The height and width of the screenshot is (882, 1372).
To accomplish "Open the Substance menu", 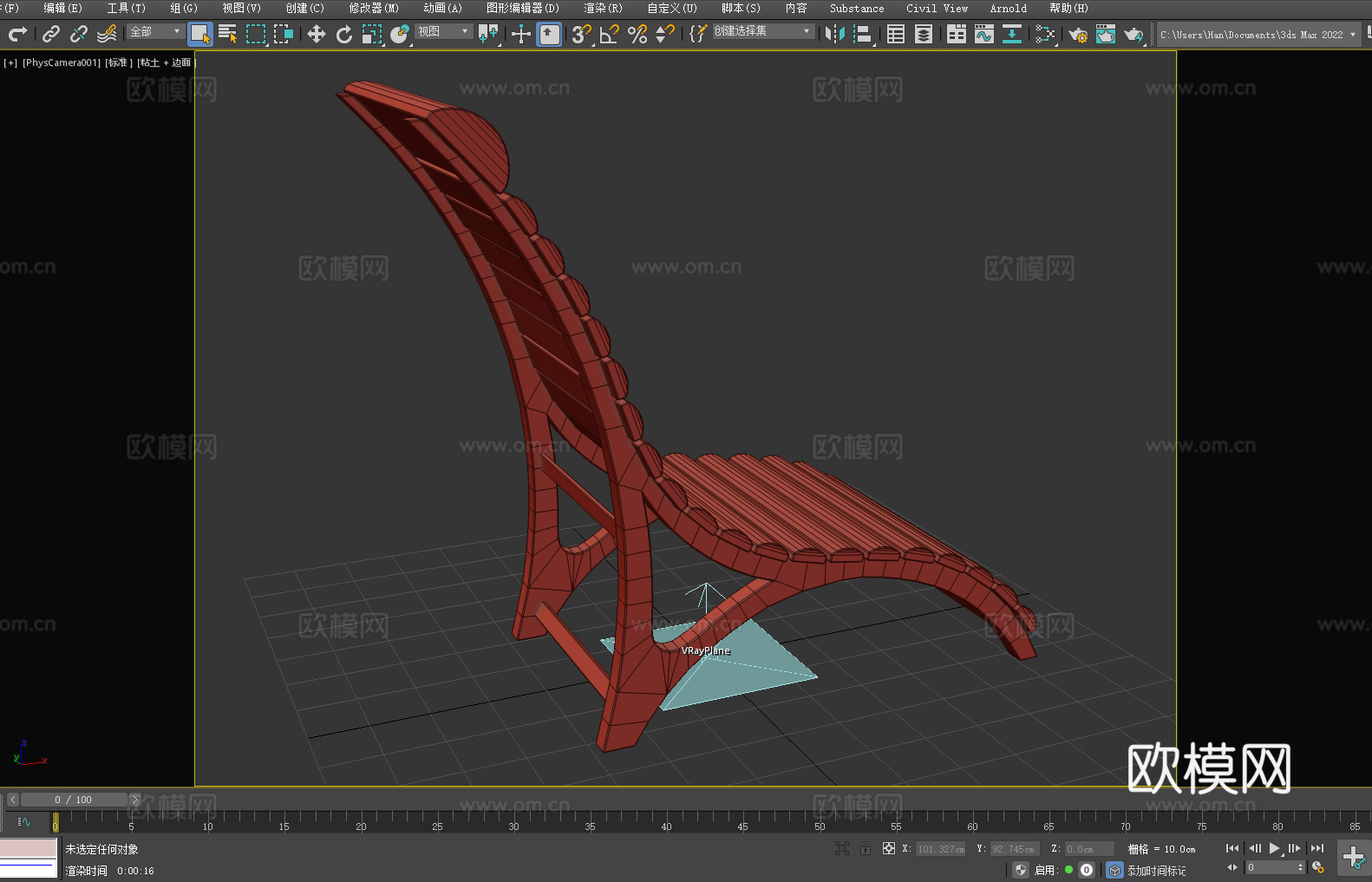I will coord(857,8).
